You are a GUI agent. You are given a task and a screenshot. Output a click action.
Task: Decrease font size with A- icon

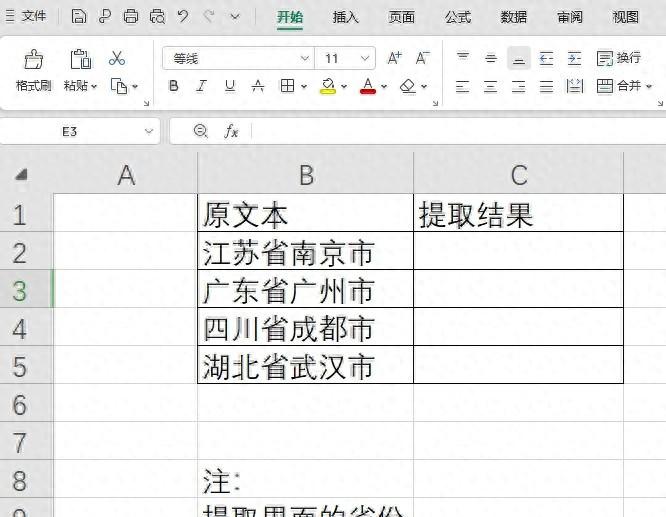tap(422, 58)
